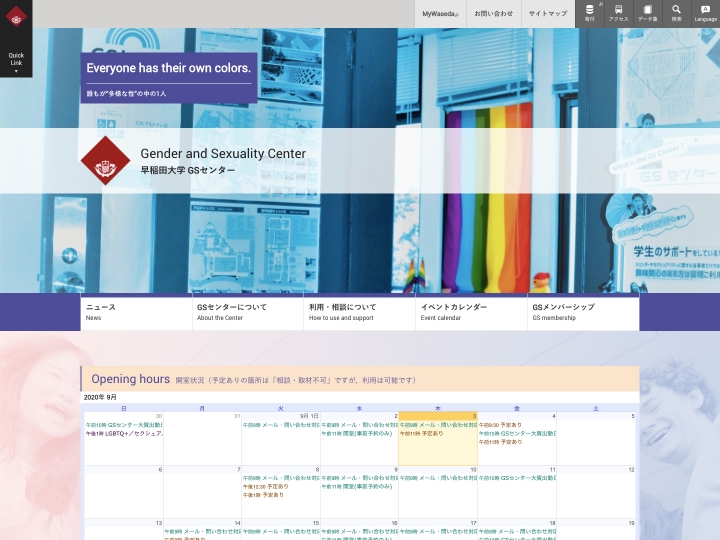The width and height of the screenshot is (720, 540).
Task: Click the Gender and Sexuality Center title
Action: 223,153
